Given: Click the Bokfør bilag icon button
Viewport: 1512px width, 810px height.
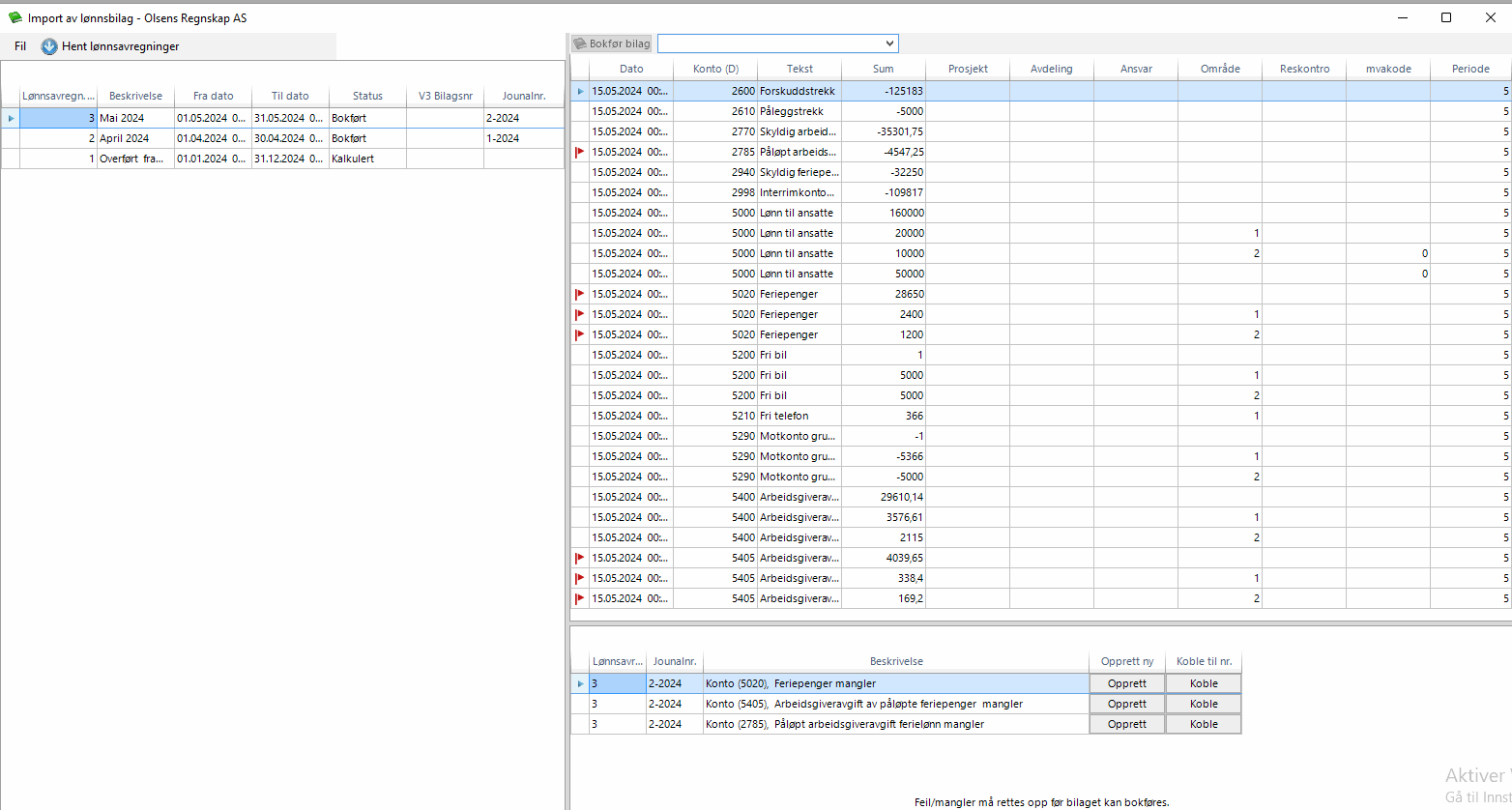Looking at the screenshot, I should 613,43.
